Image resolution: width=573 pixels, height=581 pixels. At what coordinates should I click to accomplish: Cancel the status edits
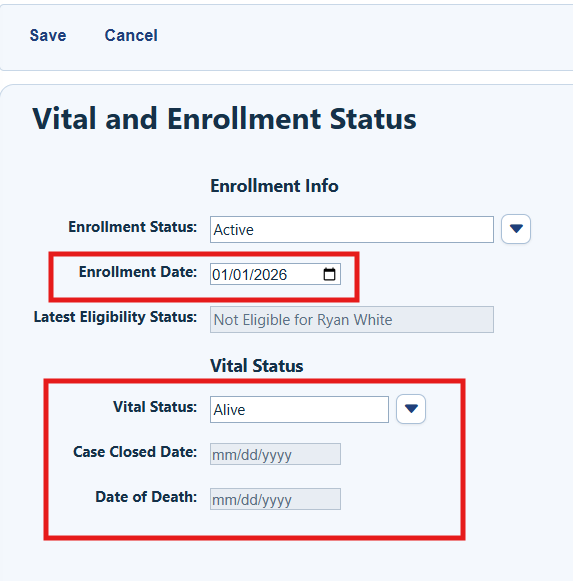click(131, 35)
